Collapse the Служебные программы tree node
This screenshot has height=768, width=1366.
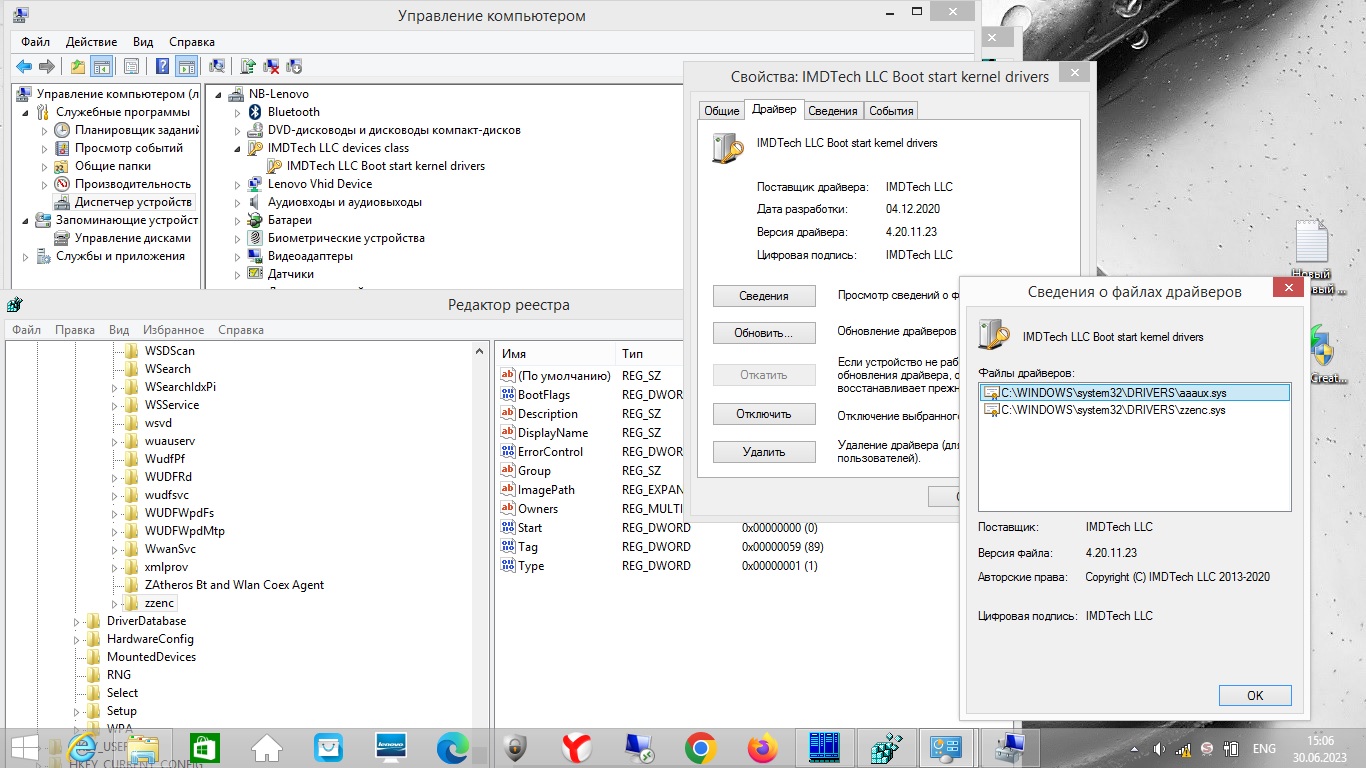pos(26,112)
